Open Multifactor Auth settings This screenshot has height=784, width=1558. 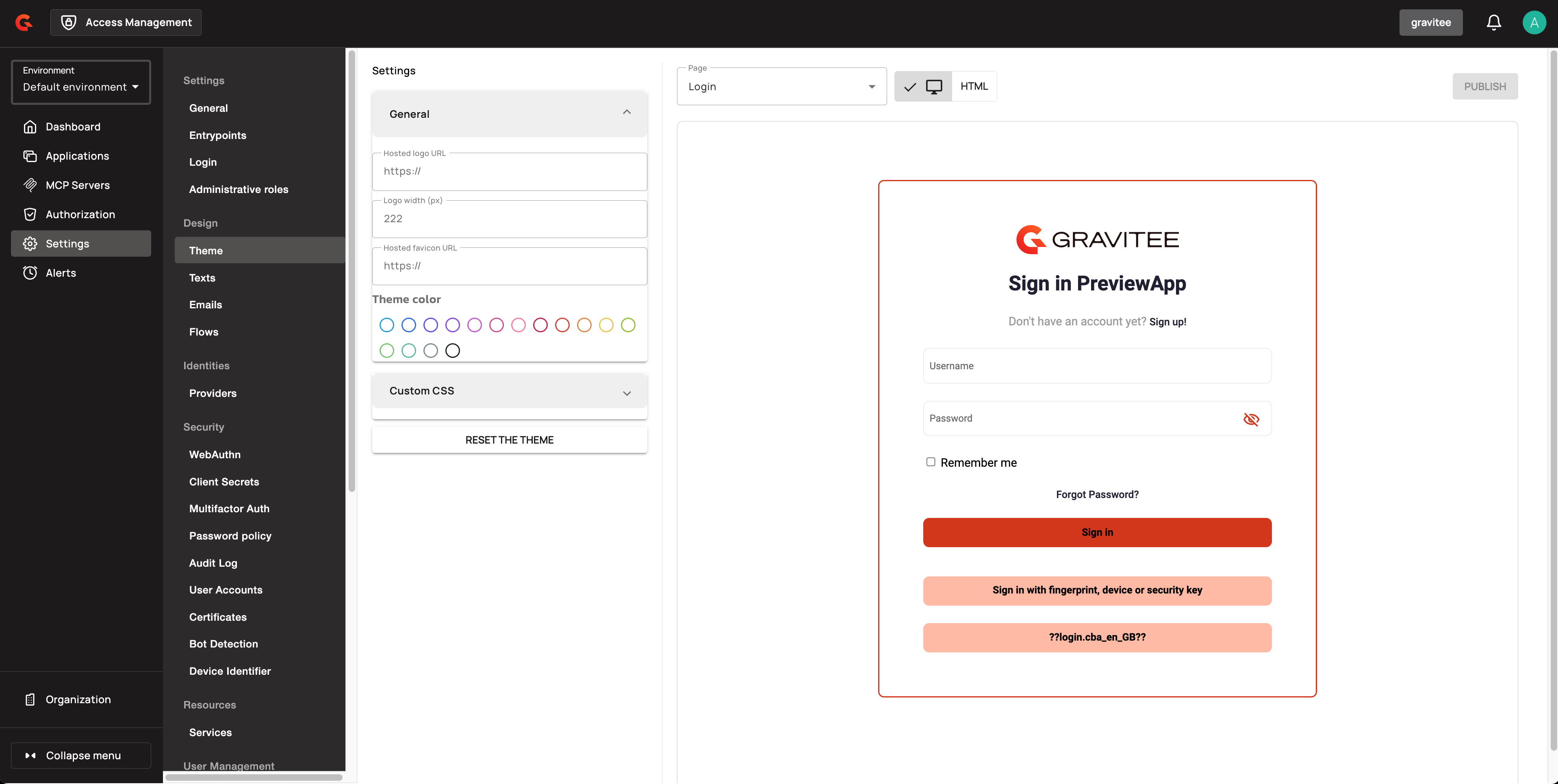tap(229, 509)
